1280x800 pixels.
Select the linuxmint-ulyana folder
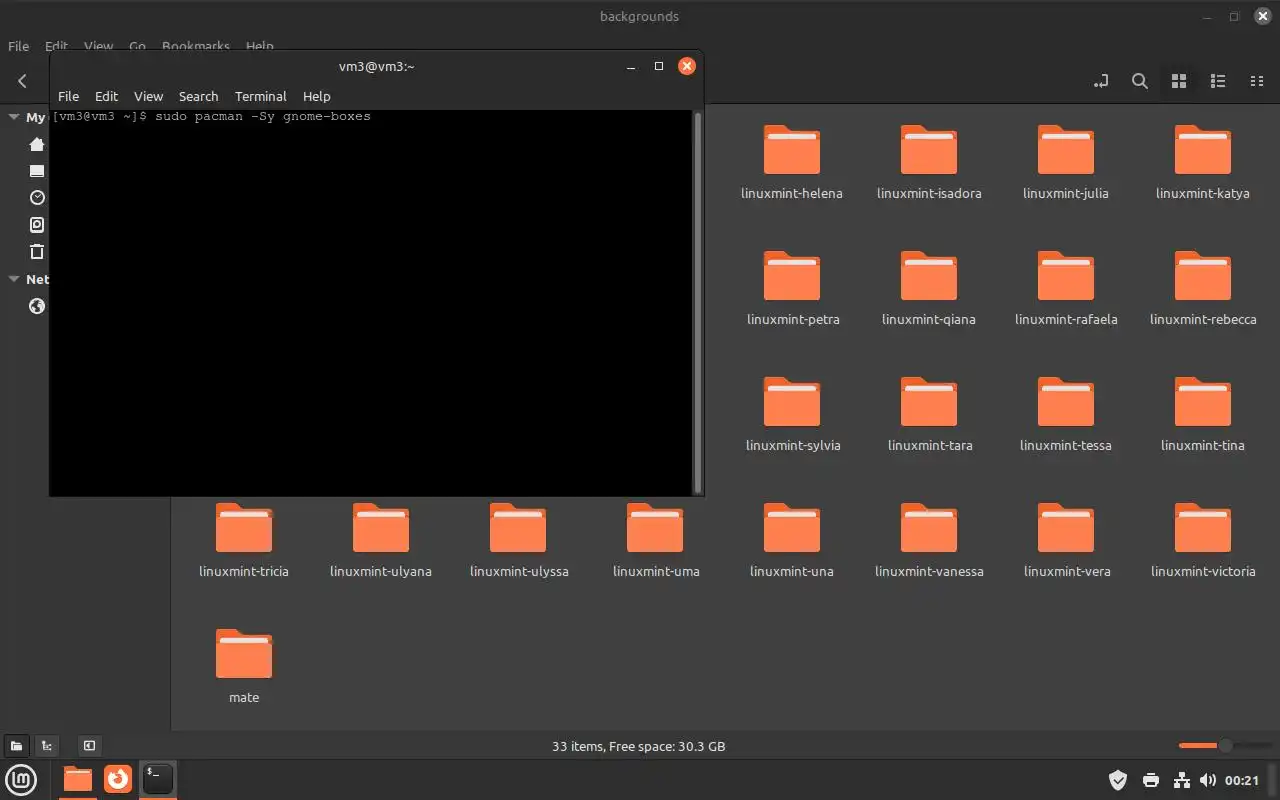[x=381, y=540]
